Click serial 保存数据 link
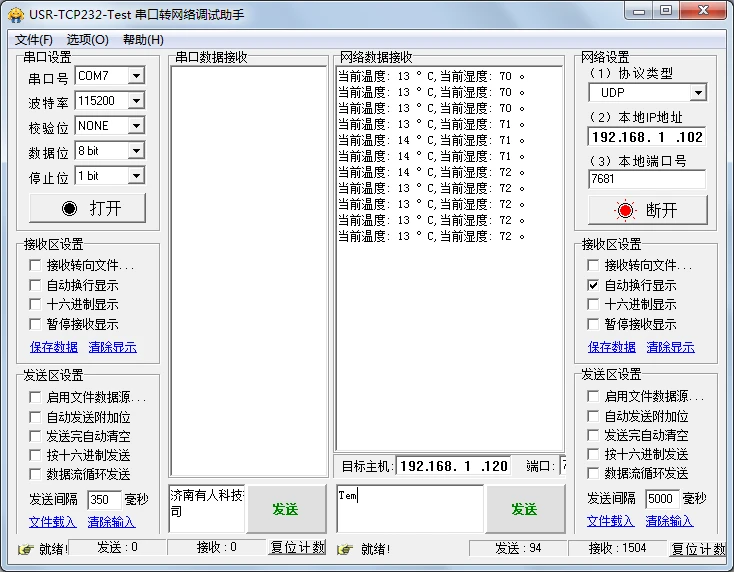Screen dimensions: 734x572 click(54, 347)
